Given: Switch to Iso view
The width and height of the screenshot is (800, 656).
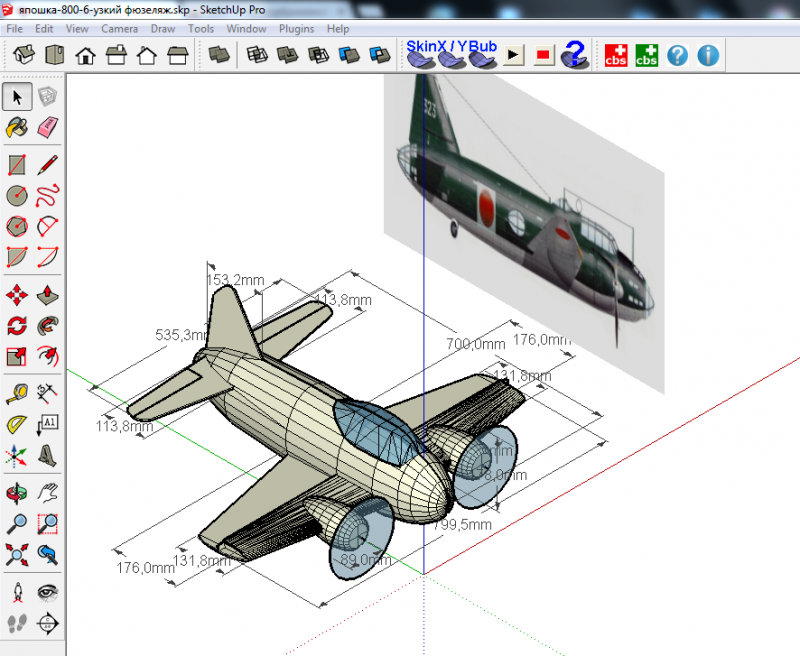Looking at the screenshot, I should tap(24, 55).
